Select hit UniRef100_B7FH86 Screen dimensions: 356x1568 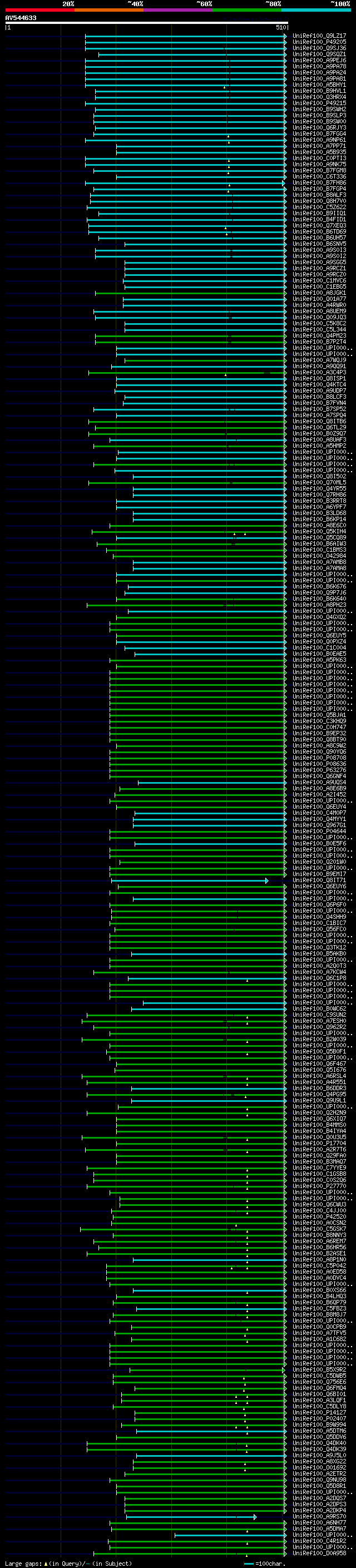319,182
